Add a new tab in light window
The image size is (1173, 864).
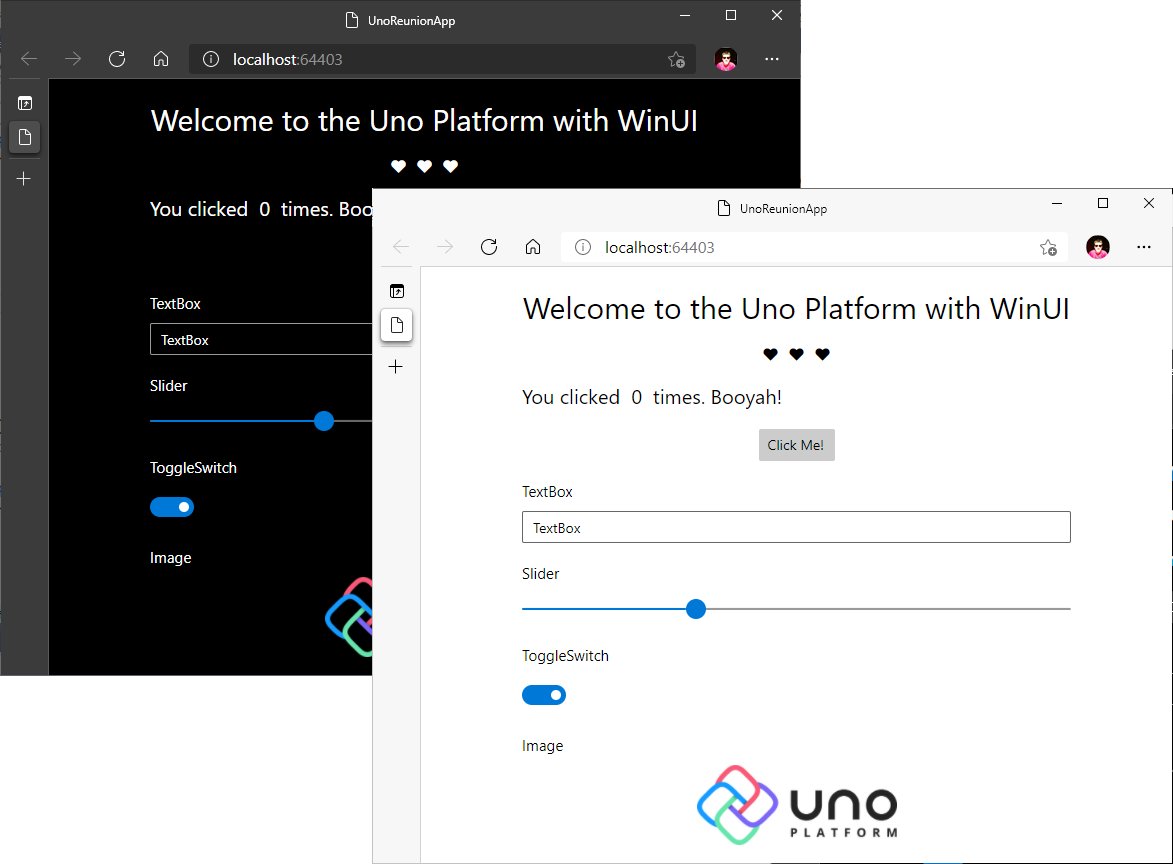[396, 367]
